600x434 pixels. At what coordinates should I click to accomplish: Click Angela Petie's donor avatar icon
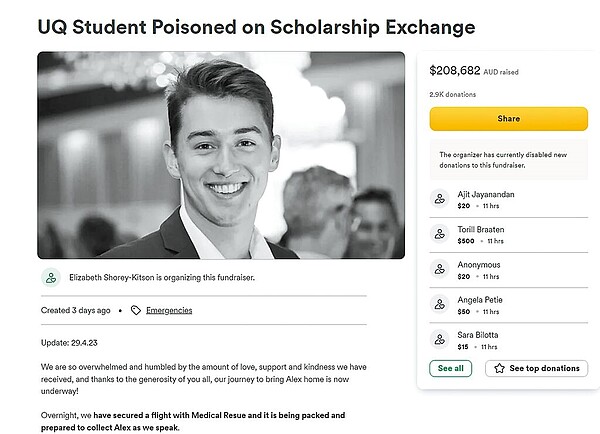click(x=439, y=304)
